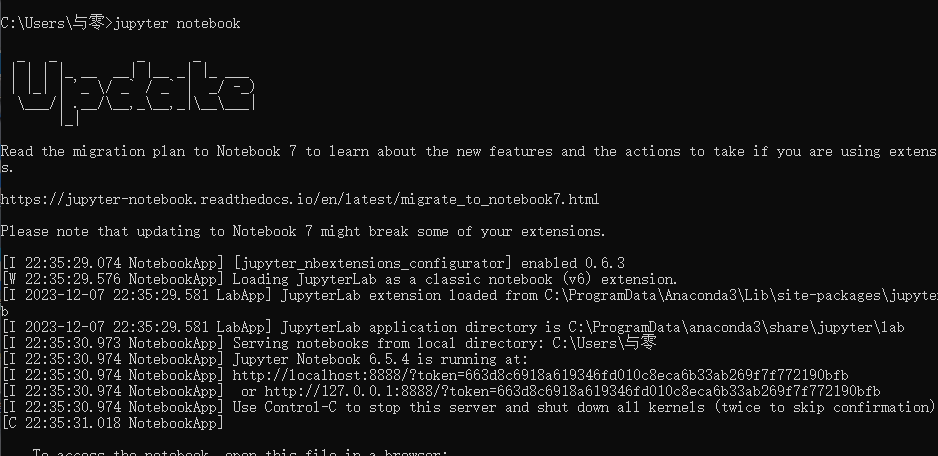Click 'Jupyter Notebook 6.5.4 is running at' text

pyautogui.click(x=380, y=360)
